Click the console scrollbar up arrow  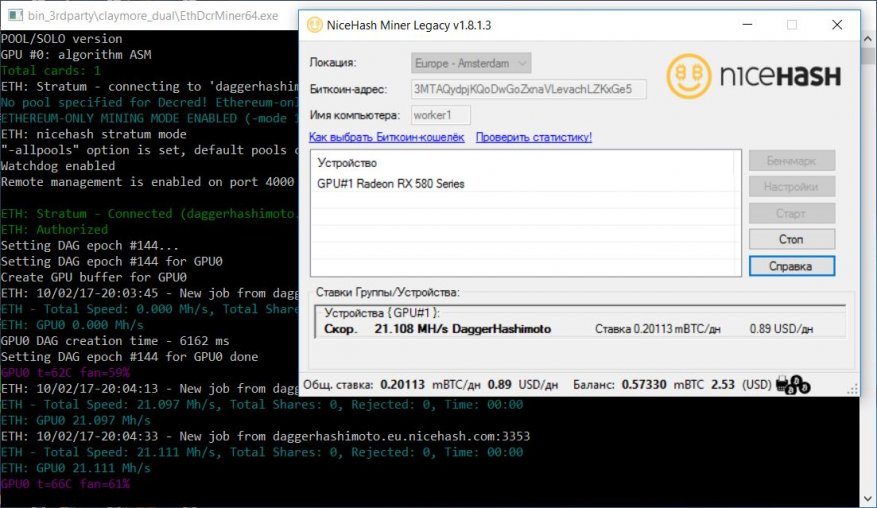point(868,40)
